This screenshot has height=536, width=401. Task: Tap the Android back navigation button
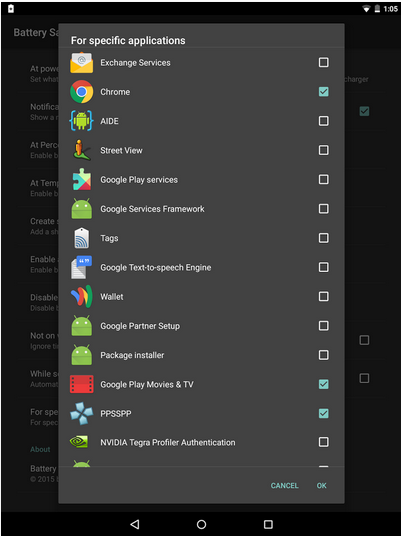[135, 524]
